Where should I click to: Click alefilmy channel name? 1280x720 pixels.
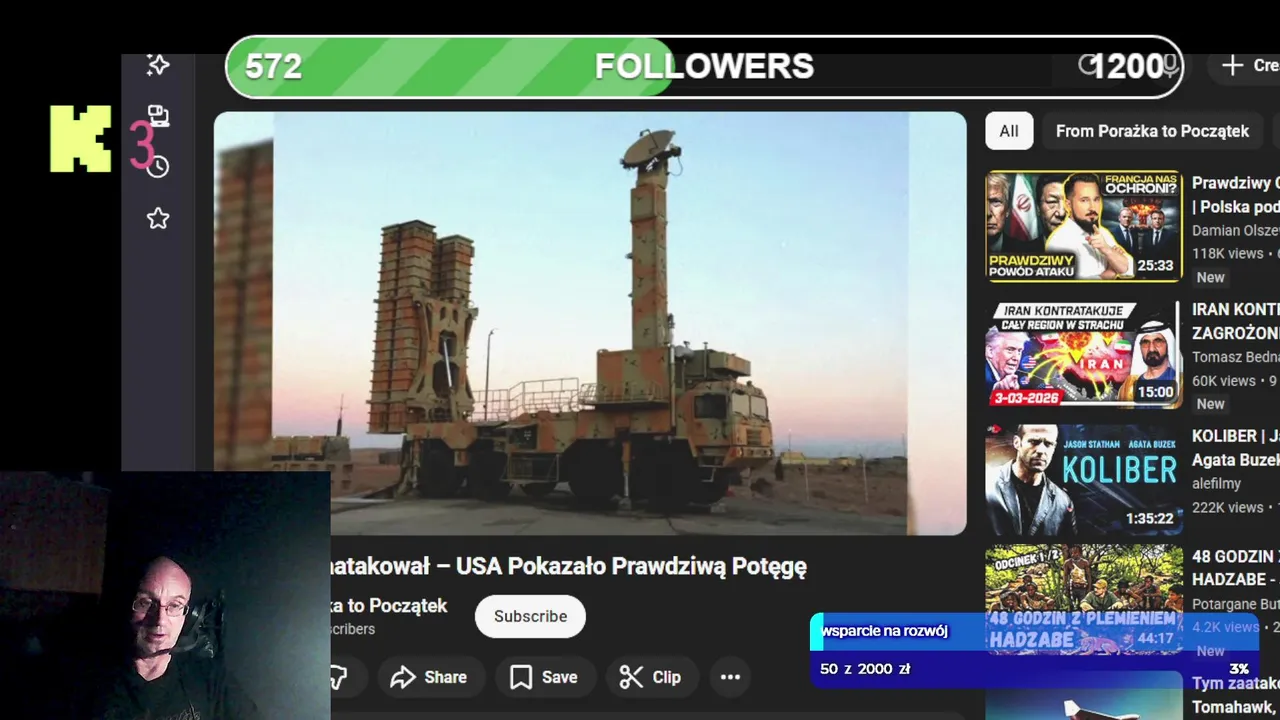1216,483
